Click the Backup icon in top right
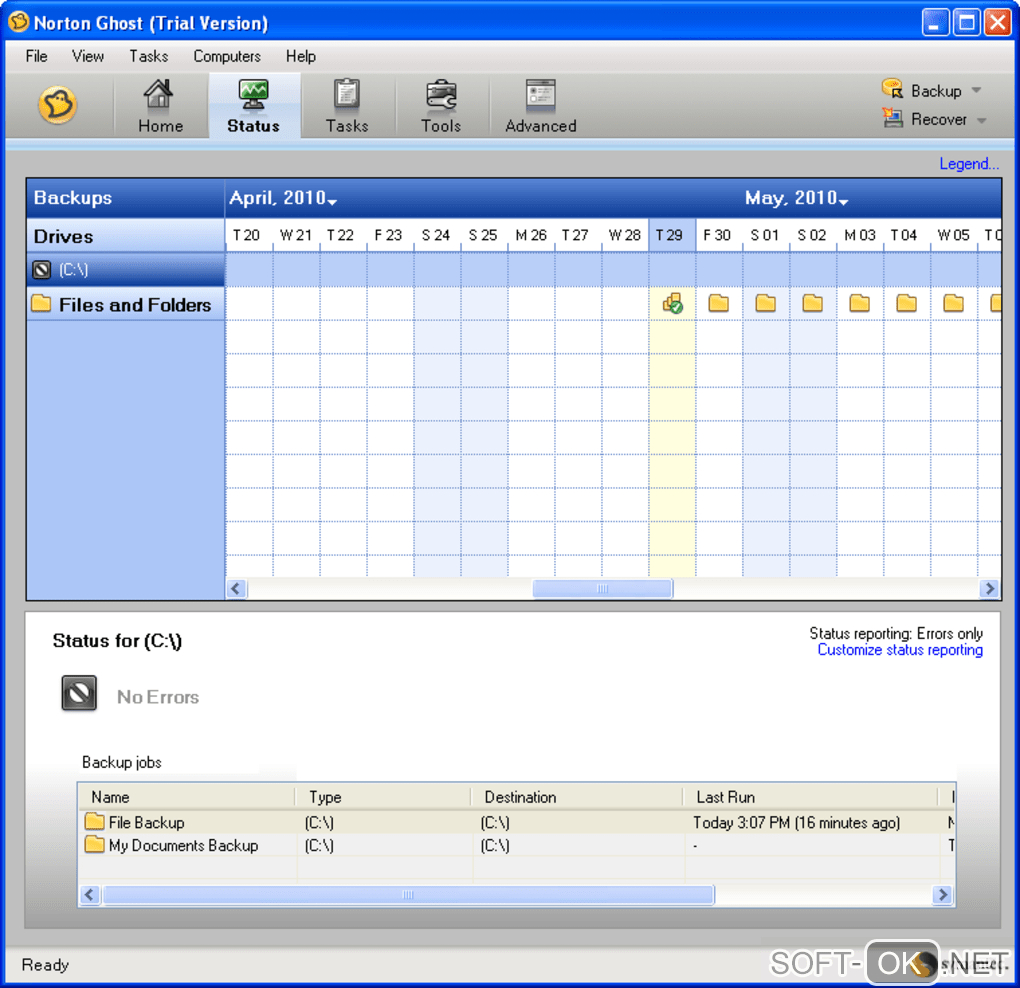This screenshot has width=1020, height=988. click(892, 88)
